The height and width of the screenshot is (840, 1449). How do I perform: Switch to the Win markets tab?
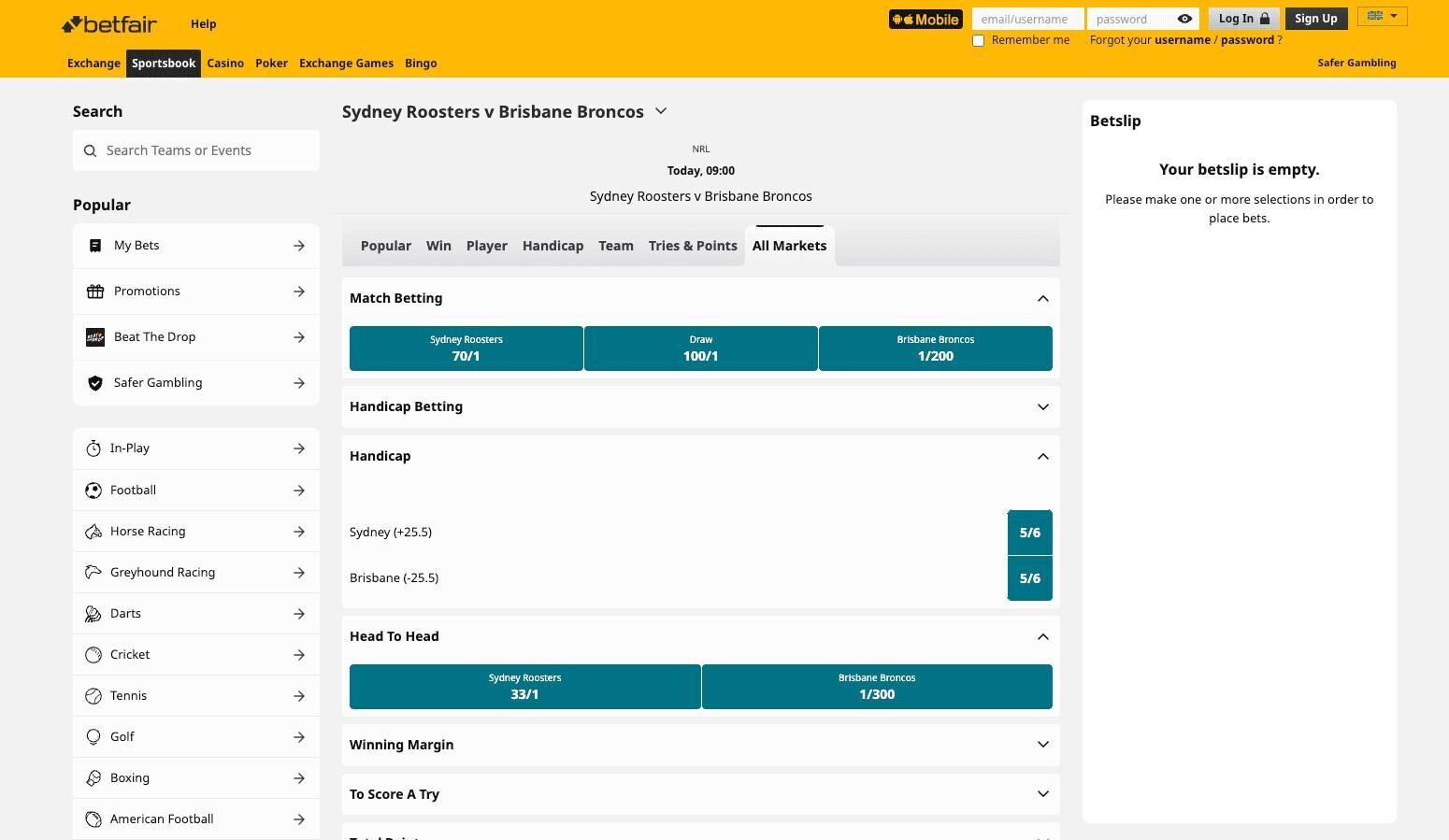[x=438, y=246]
